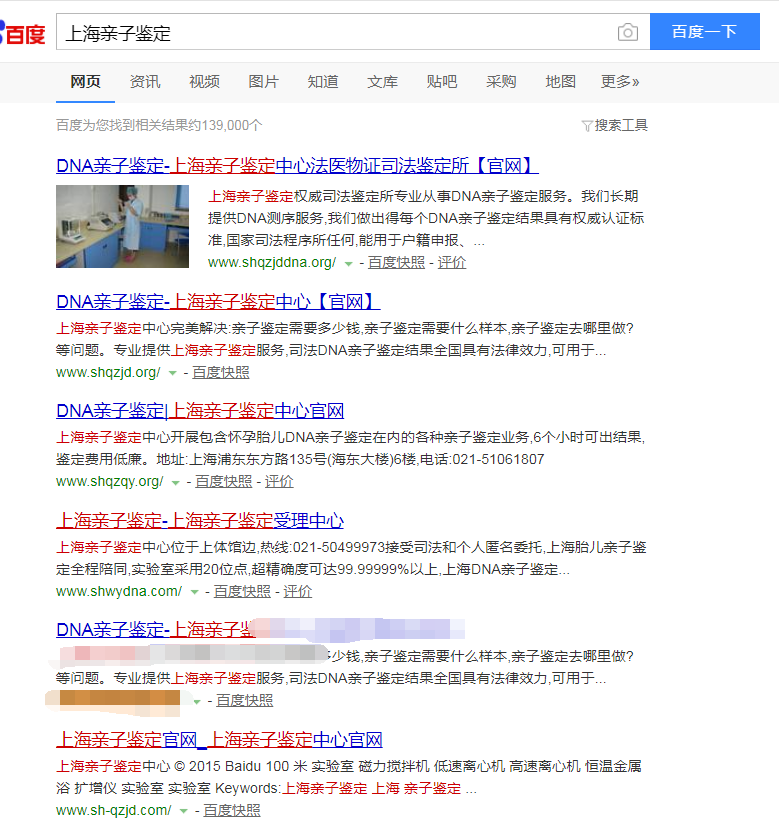Click snippet text mentioning 2015 Baidu 100 米 实验室
The width and height of the screenshot is (779, 827).
click(x=349, y=777)
